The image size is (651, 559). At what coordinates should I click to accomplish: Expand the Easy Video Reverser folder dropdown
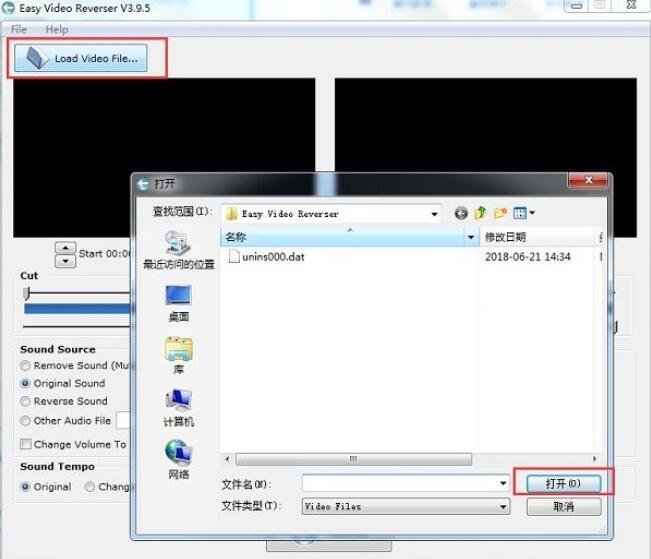click(434, 214)
